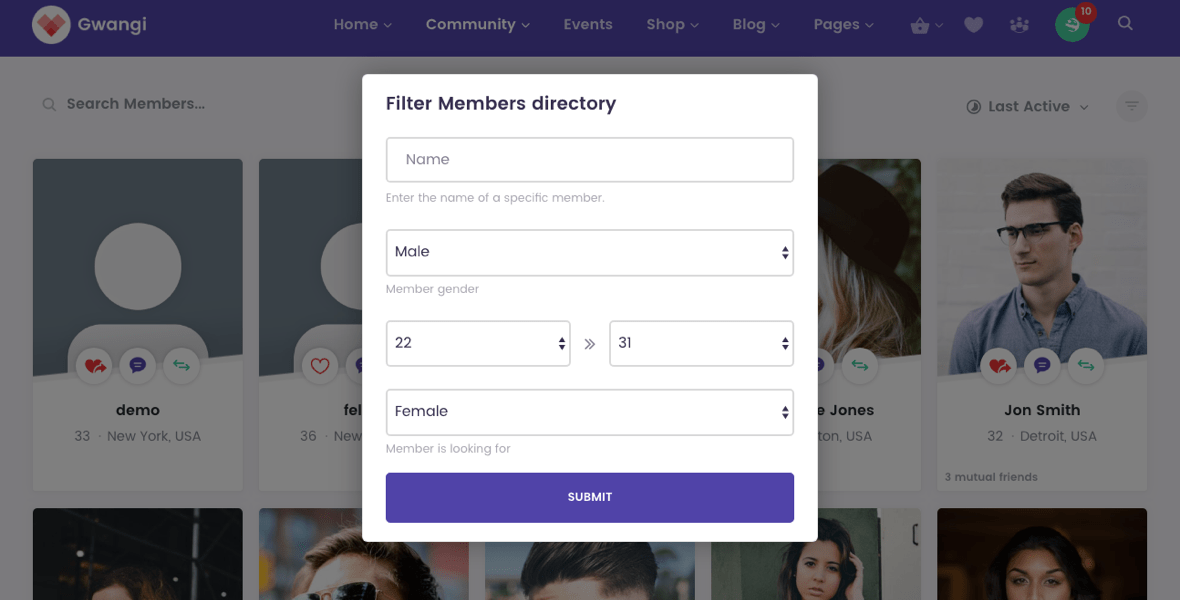Go to the Events menu item
The width and height of the screenshot is (1180, 600).
point(587,25)
